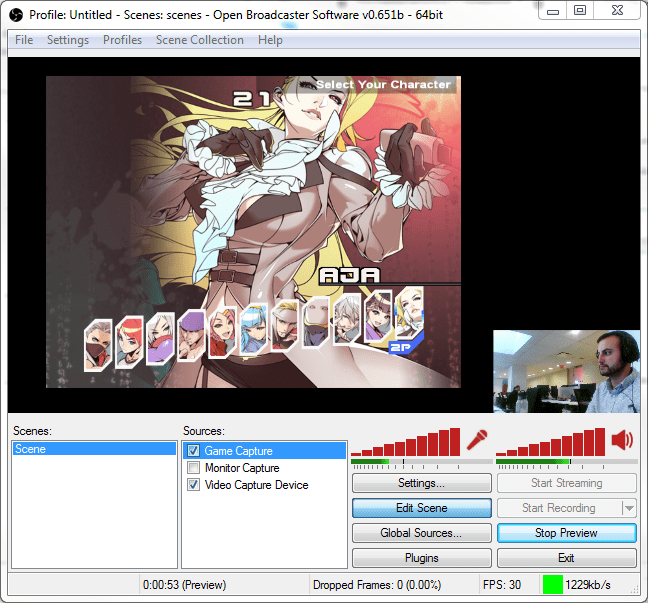Select the Scene entry in Scenes list
This screenshot has height=603, width=648.
[x=94, y=449]
